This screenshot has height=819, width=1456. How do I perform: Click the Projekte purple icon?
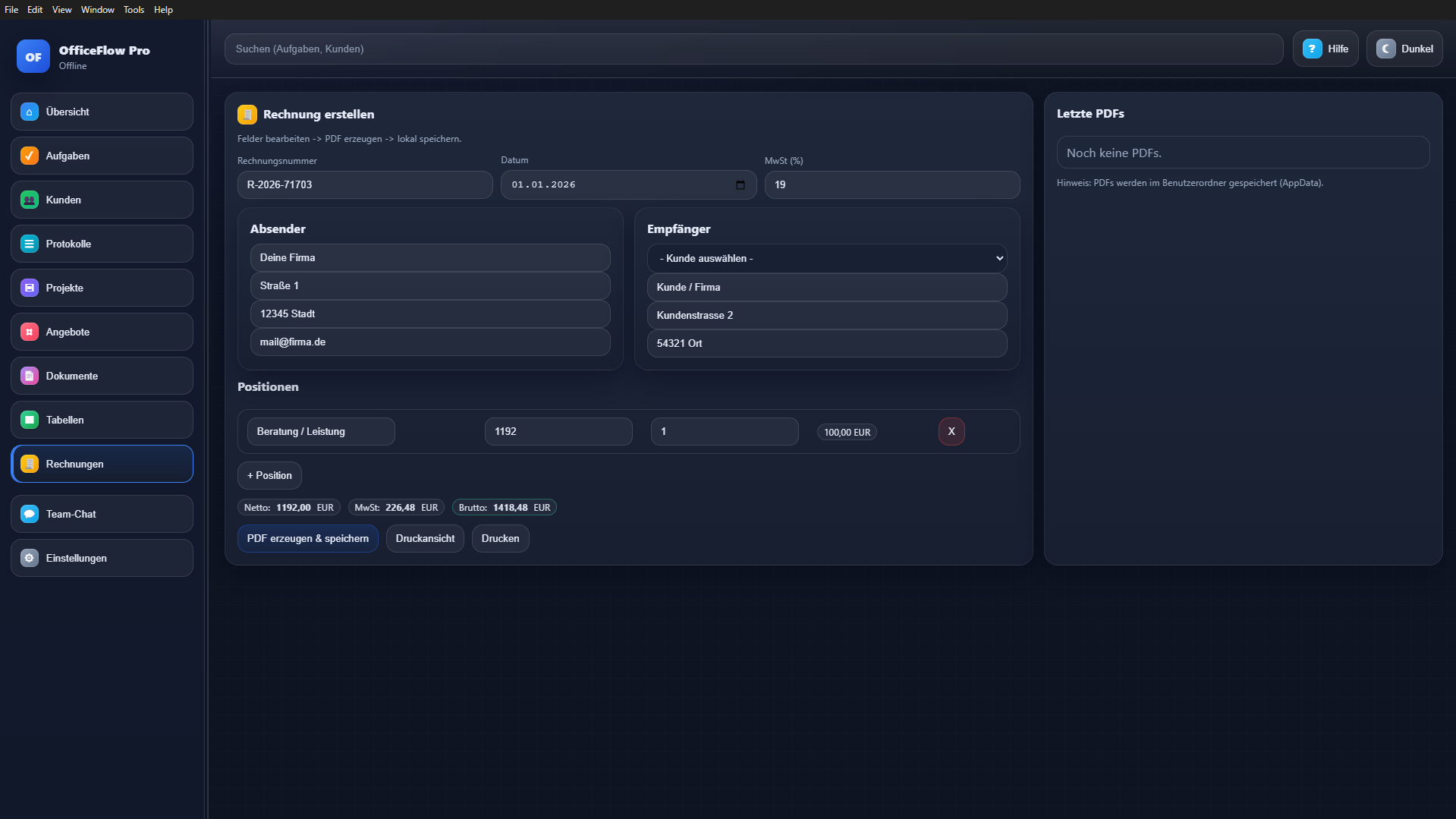[30, 288]
